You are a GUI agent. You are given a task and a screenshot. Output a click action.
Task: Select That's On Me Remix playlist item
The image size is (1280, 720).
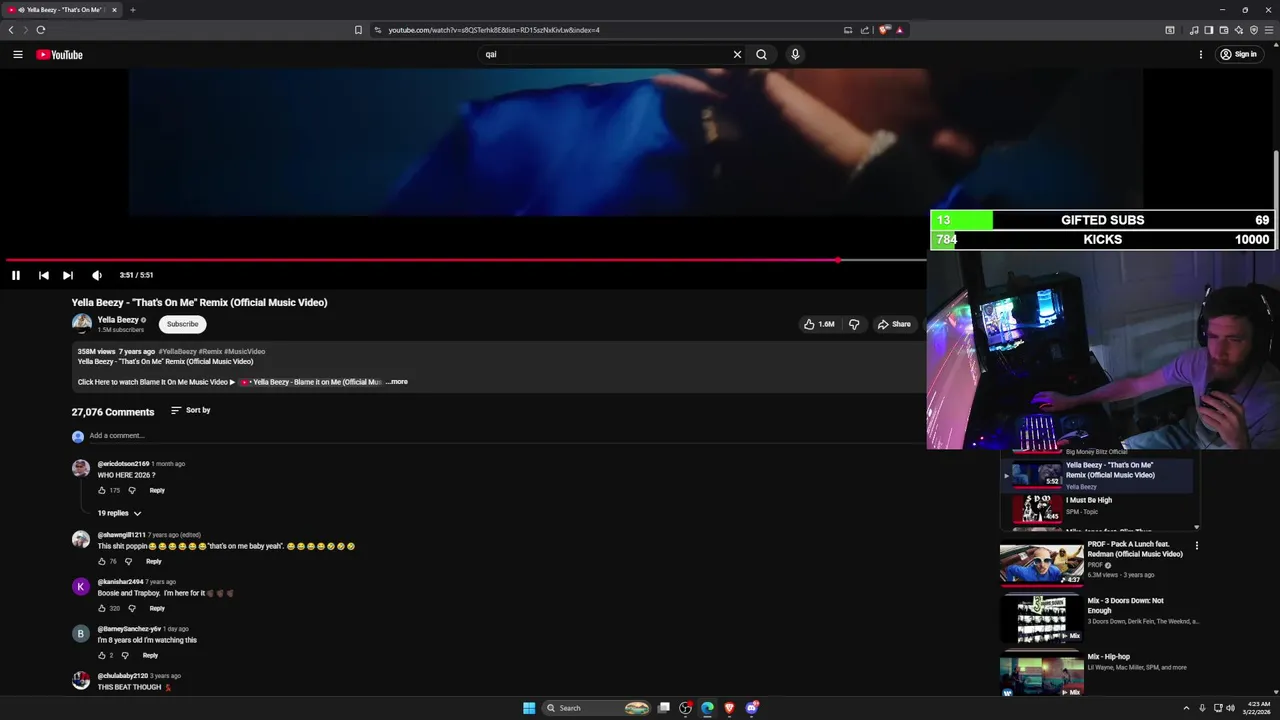(x=1097, y=475)
